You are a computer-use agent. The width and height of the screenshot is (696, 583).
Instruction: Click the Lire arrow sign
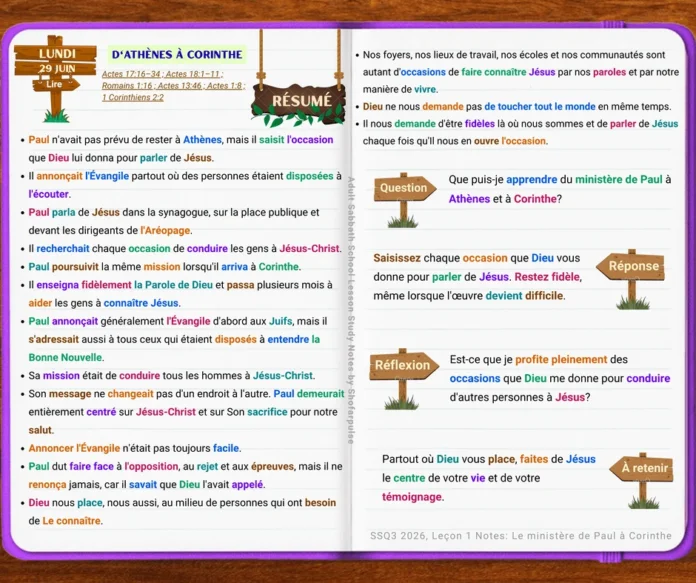(55, 84)
